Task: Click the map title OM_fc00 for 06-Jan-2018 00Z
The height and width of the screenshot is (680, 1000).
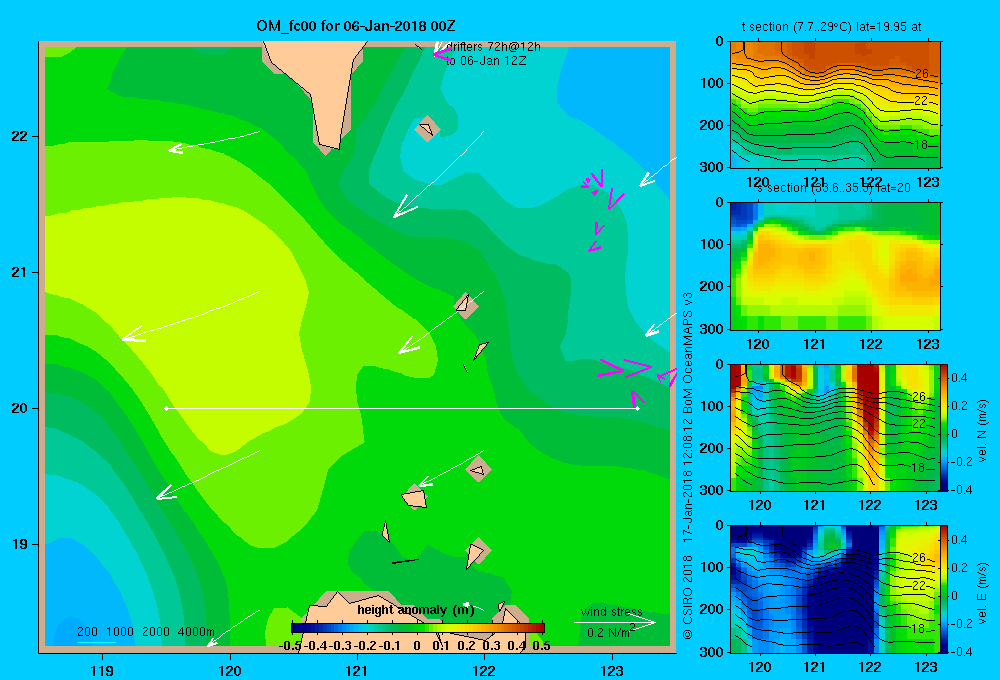Action: pos(356,26)
